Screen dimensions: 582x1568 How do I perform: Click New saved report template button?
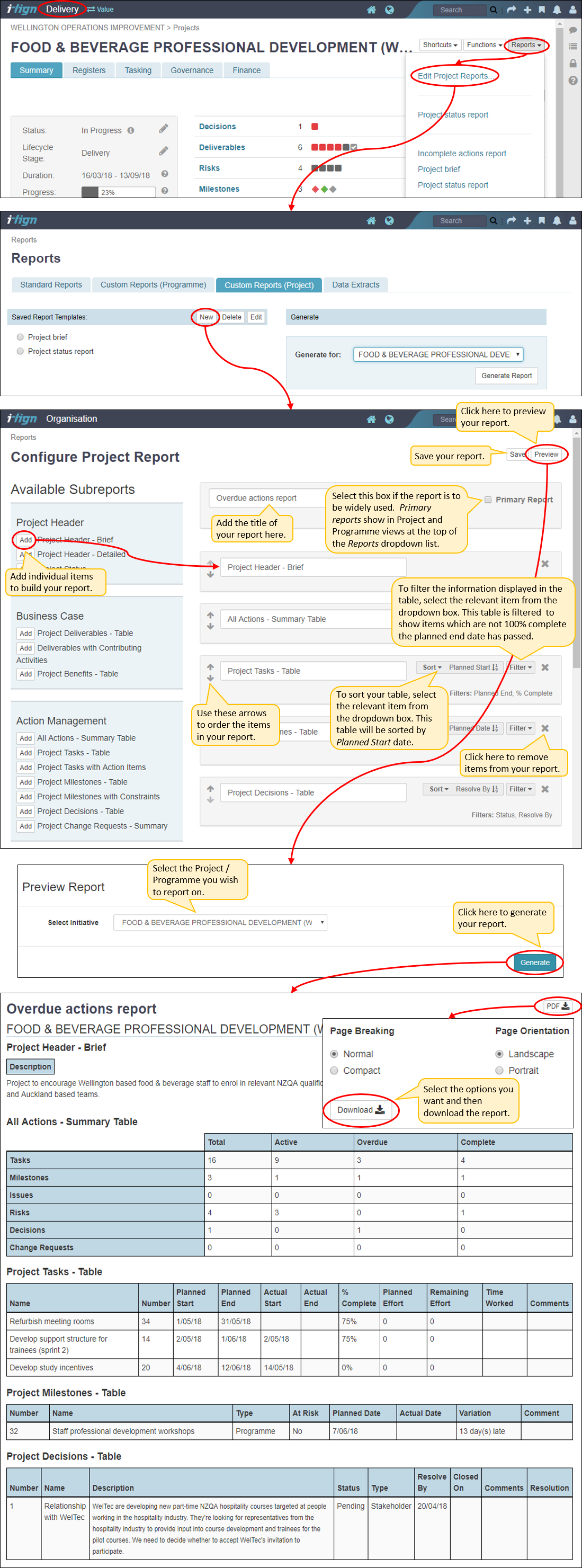coord(207,317)
